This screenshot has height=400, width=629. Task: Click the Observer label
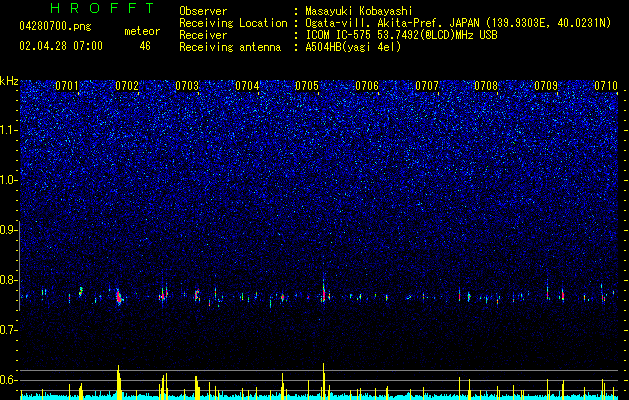click(x=203, y=11)
